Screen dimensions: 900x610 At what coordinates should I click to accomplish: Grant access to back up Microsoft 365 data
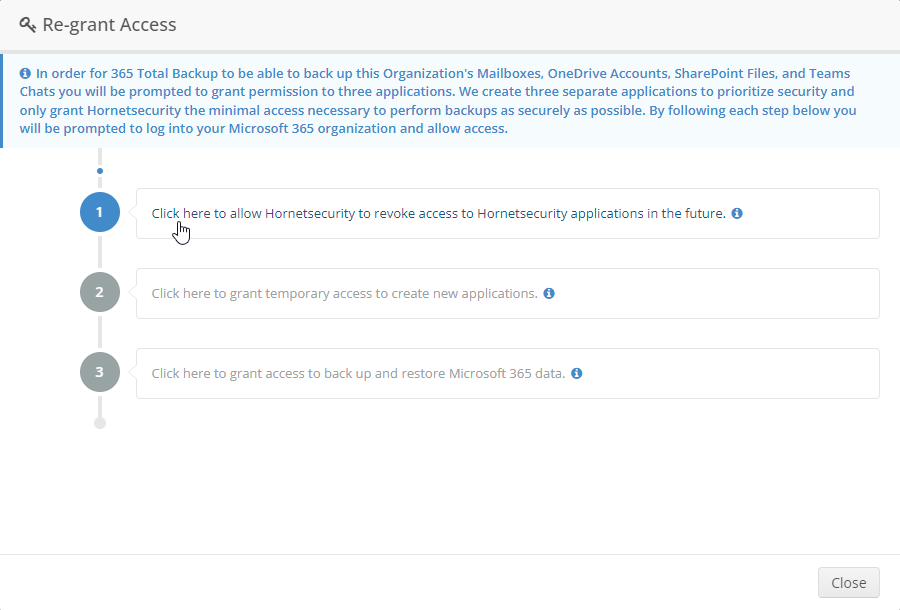(x=358, y=374)
